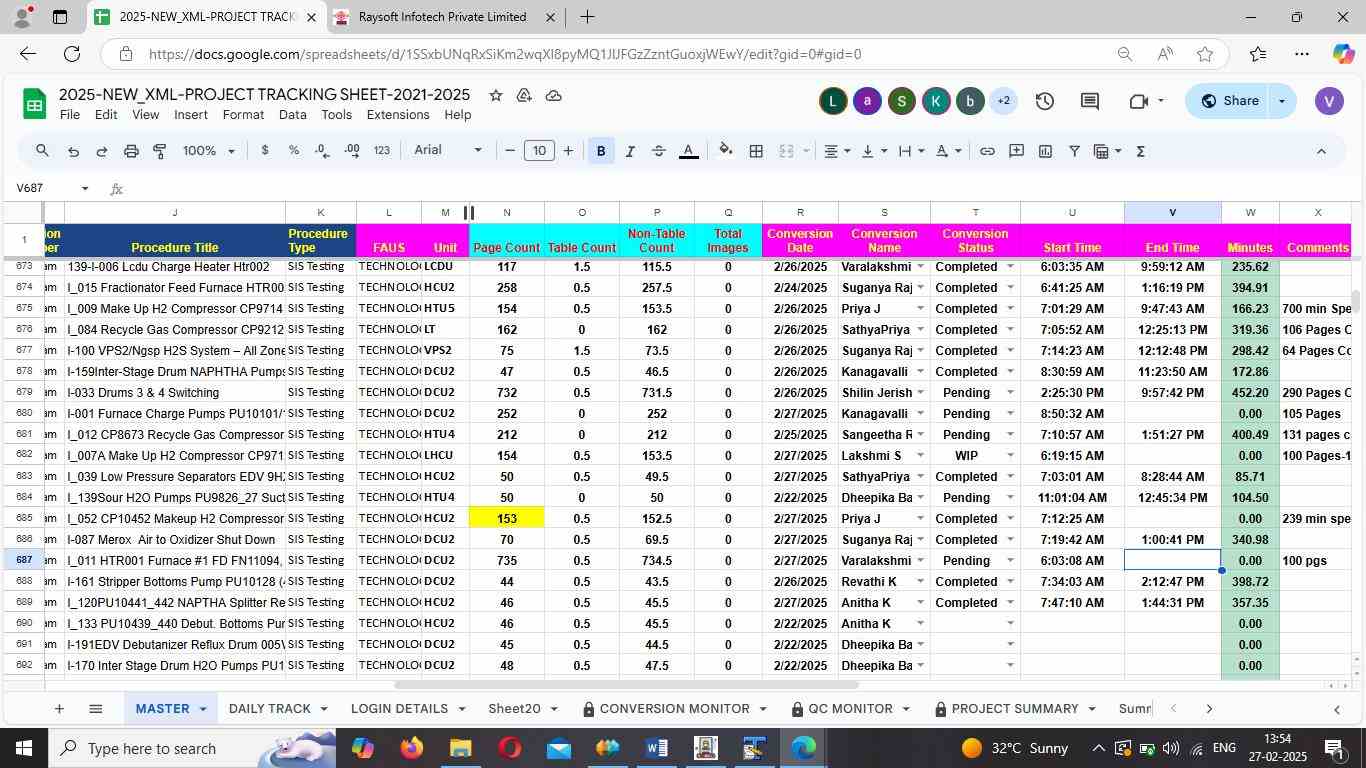
Task: Open the MASTER tab dropdown arrow
Action: (x=202, y=709)
